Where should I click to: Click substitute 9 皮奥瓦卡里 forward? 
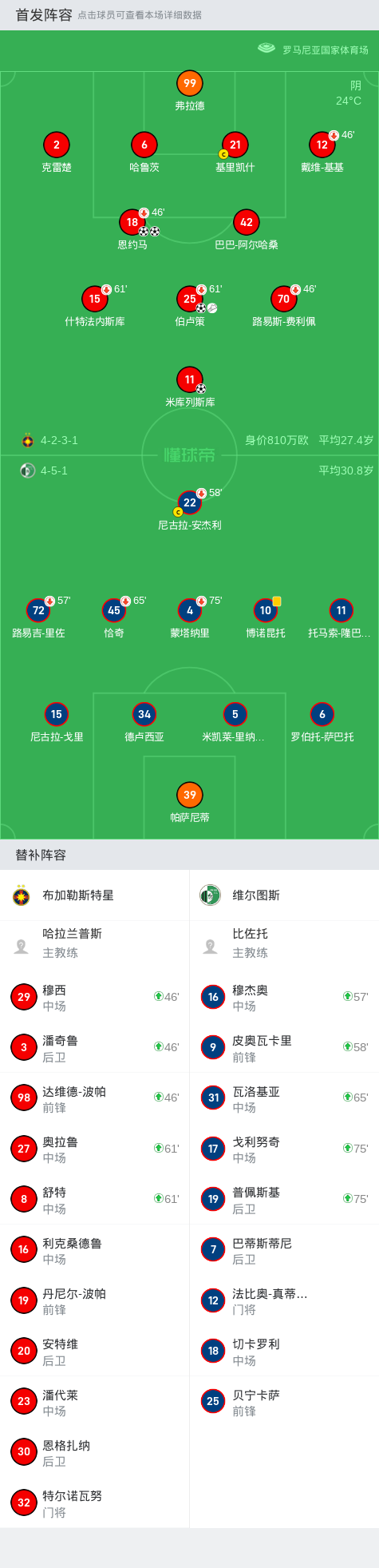coord(284,1047)
